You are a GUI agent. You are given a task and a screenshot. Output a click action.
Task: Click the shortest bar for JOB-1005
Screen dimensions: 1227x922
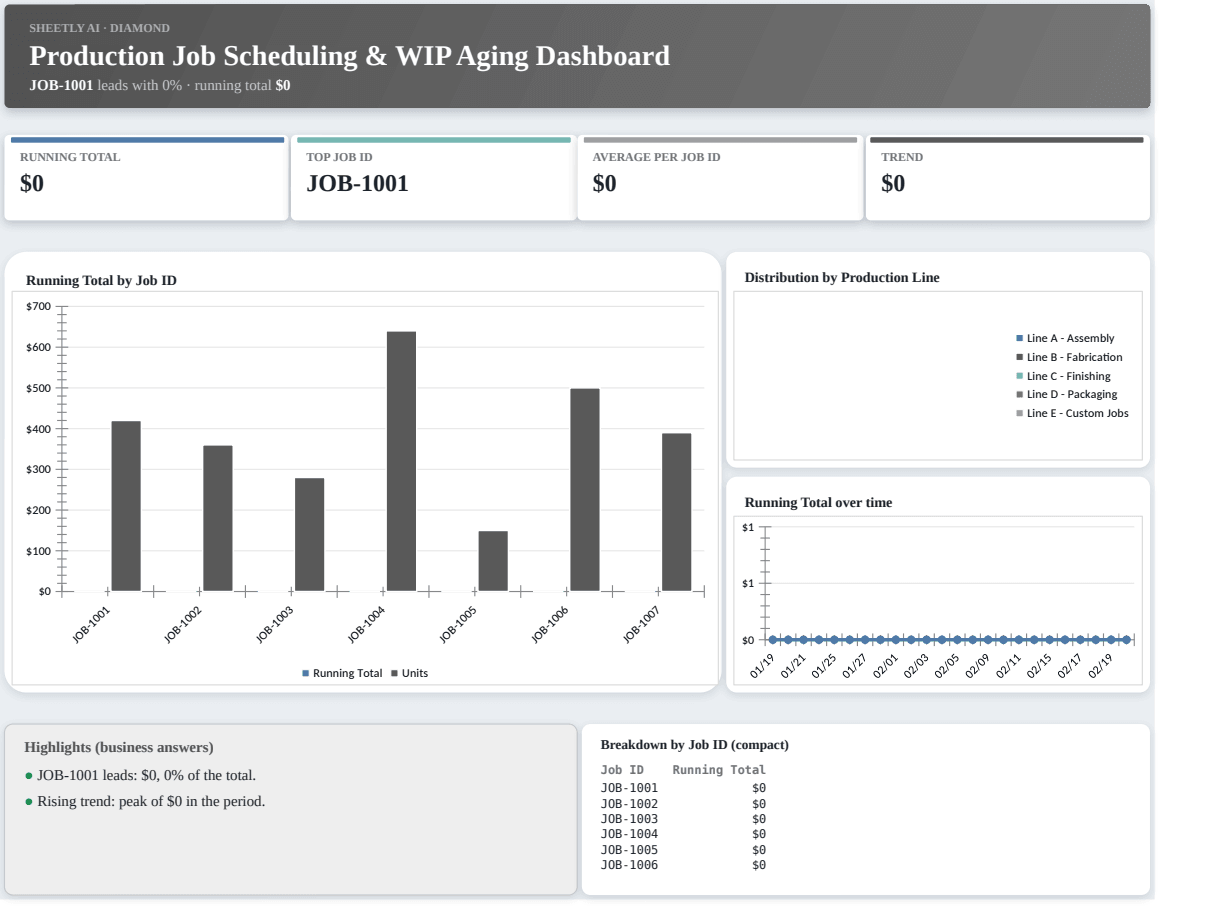pos(493,561)
